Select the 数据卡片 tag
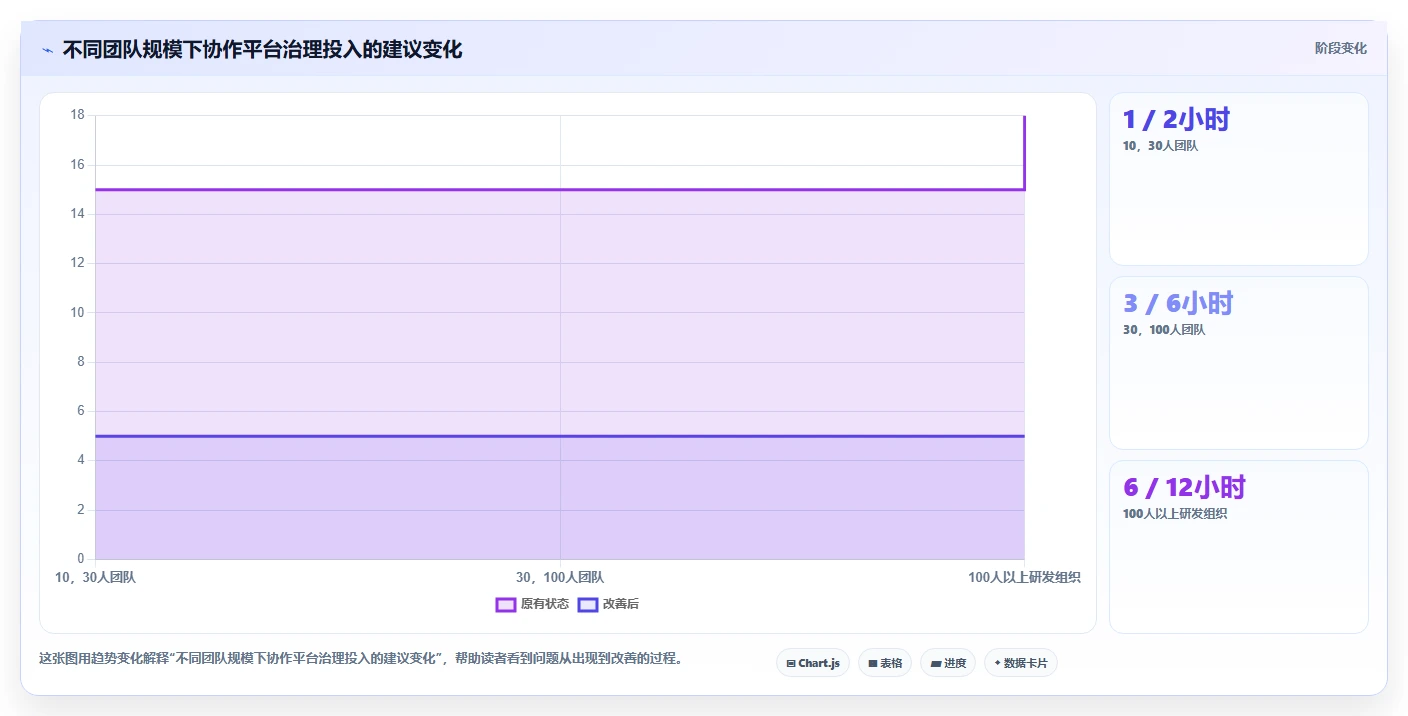Screen dimensions: 1408x716 (x=1020, y=663)
